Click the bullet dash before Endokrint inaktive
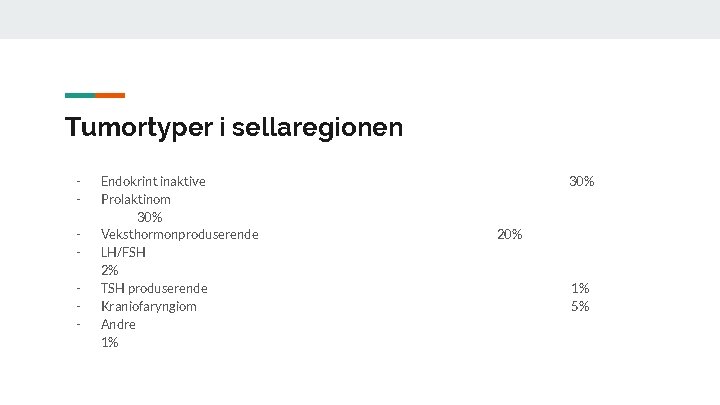This screenshot has height=405, width=720. click(x=77, y=181)
